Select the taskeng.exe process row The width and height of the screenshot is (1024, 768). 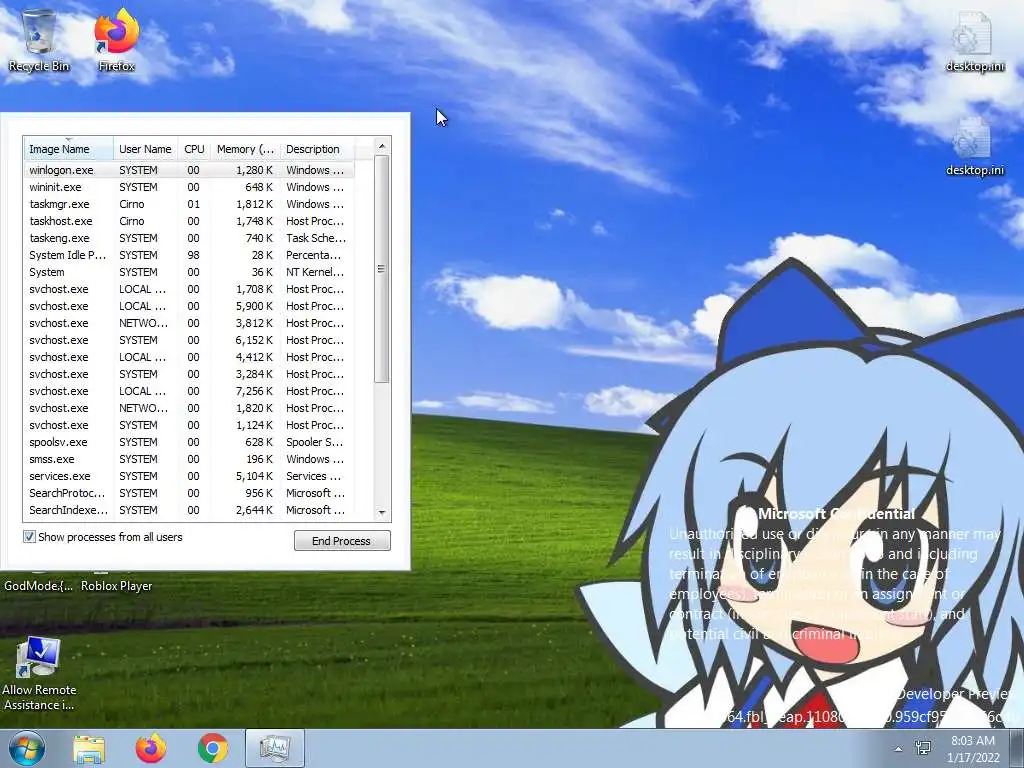[x=189, y=238]
